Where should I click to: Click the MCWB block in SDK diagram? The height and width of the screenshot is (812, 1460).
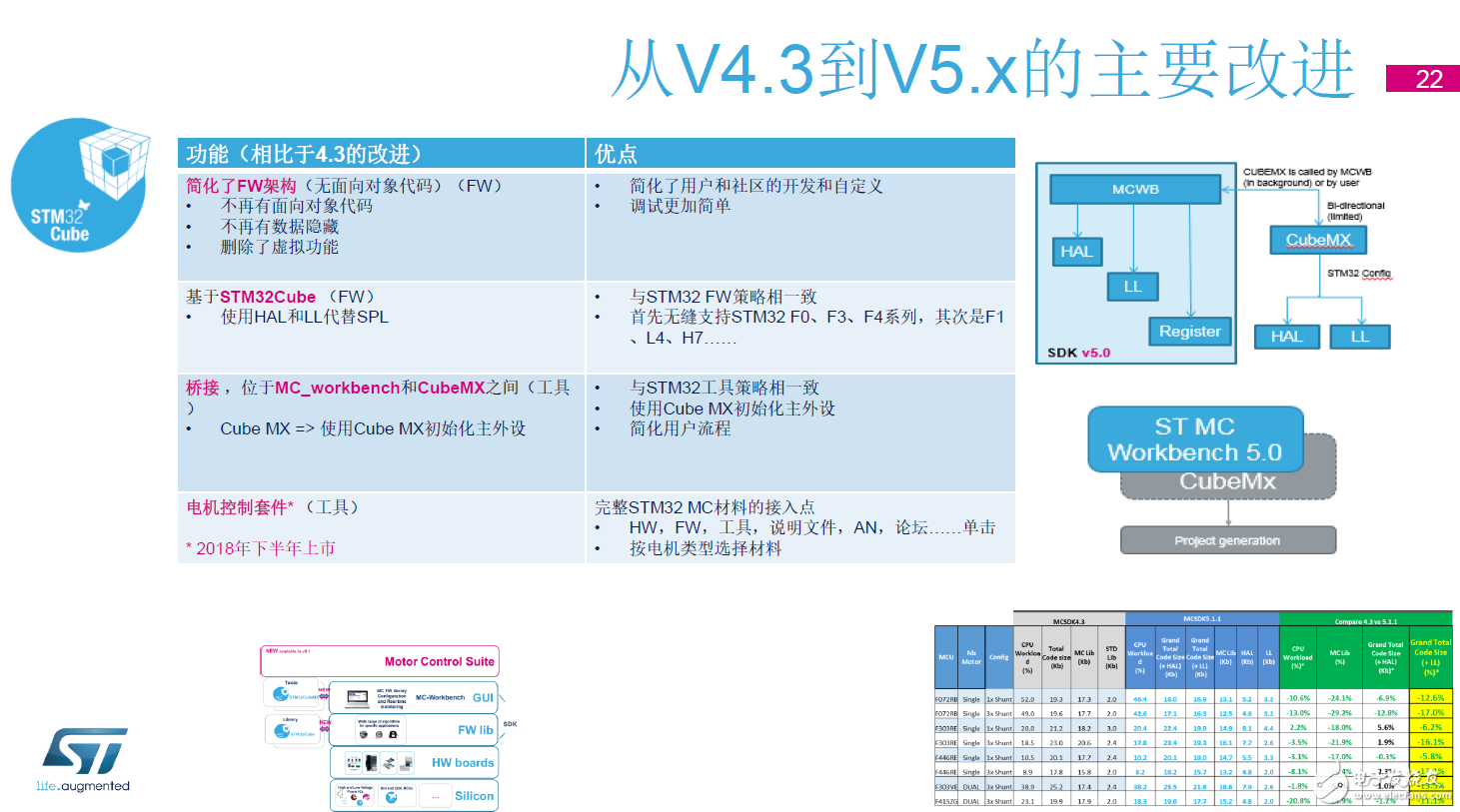point(1135,189)
